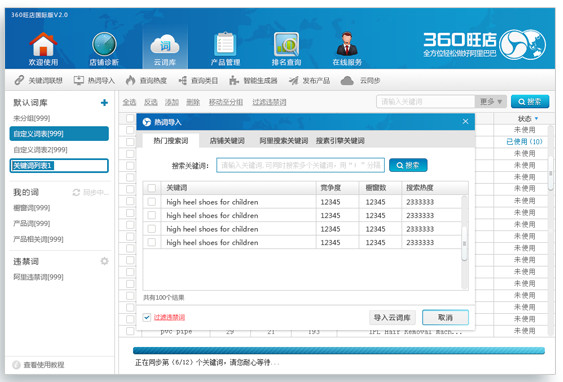Viewport: 563px width, 382px height.
Task: Open the 查看使用教程 link
Action: (x=44, y=365)
